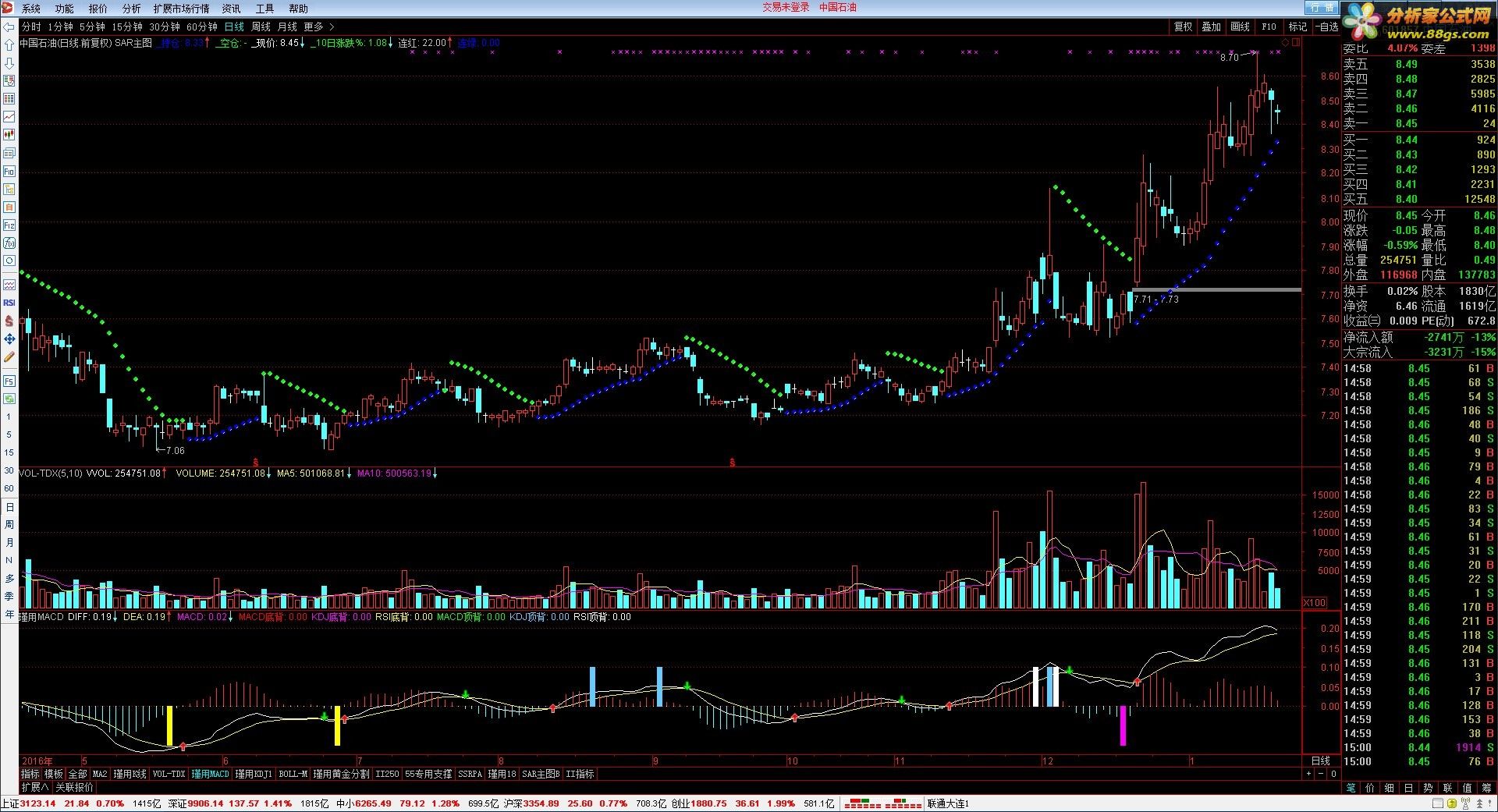Click the 15 minute period in left strip

click(x=9, y=452)
